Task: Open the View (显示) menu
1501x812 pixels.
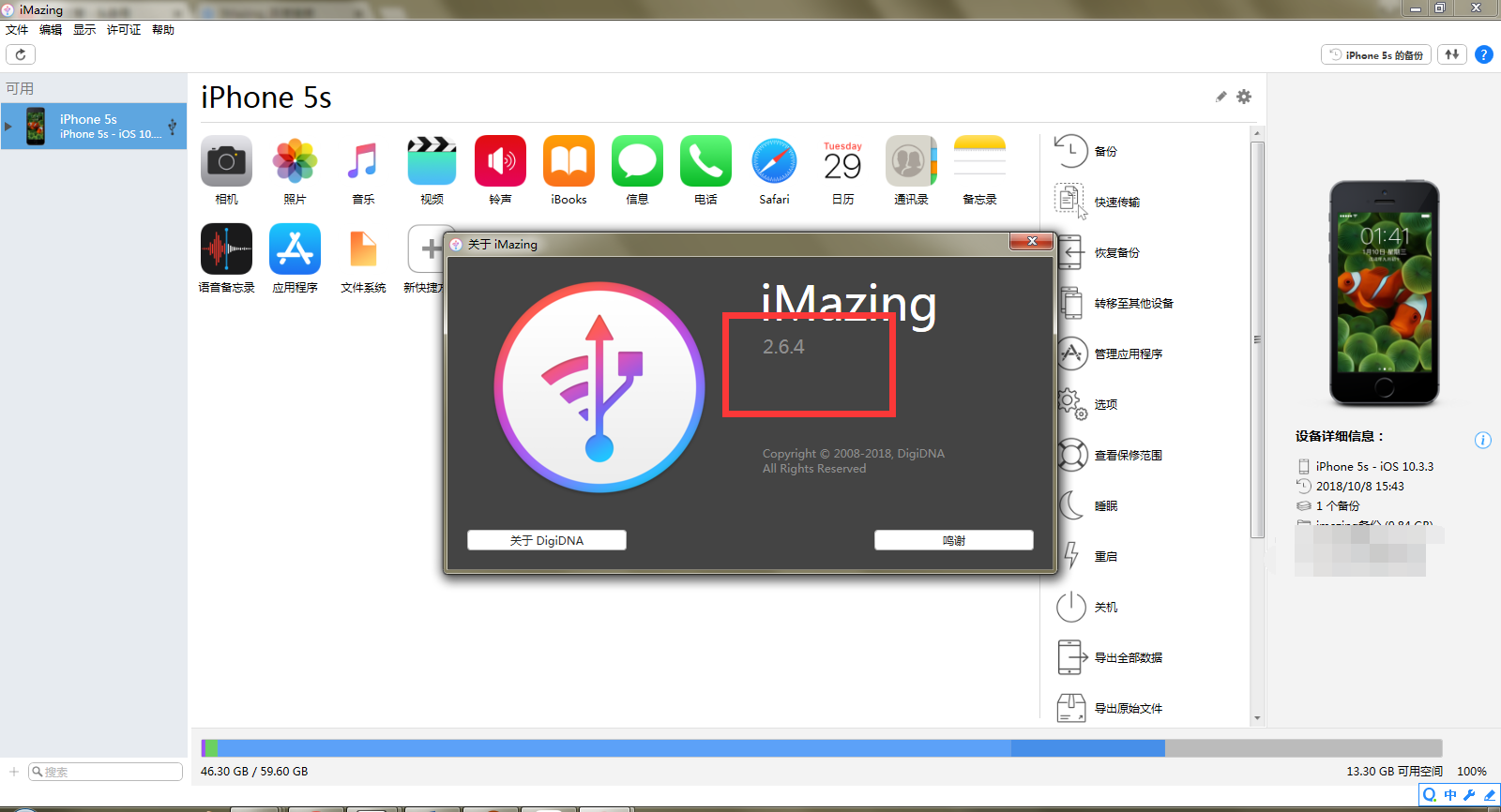Action: click(x=84, y=30)
